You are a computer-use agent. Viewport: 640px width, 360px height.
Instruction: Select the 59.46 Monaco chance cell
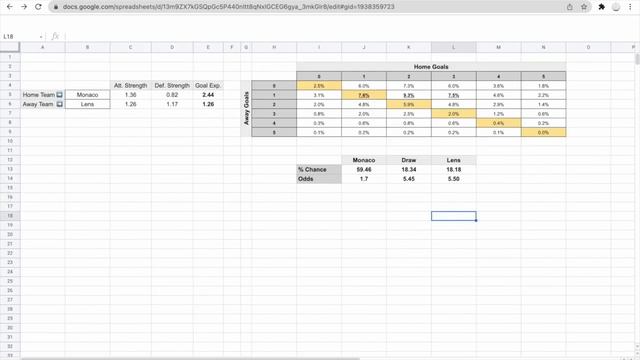coord(364,169)
